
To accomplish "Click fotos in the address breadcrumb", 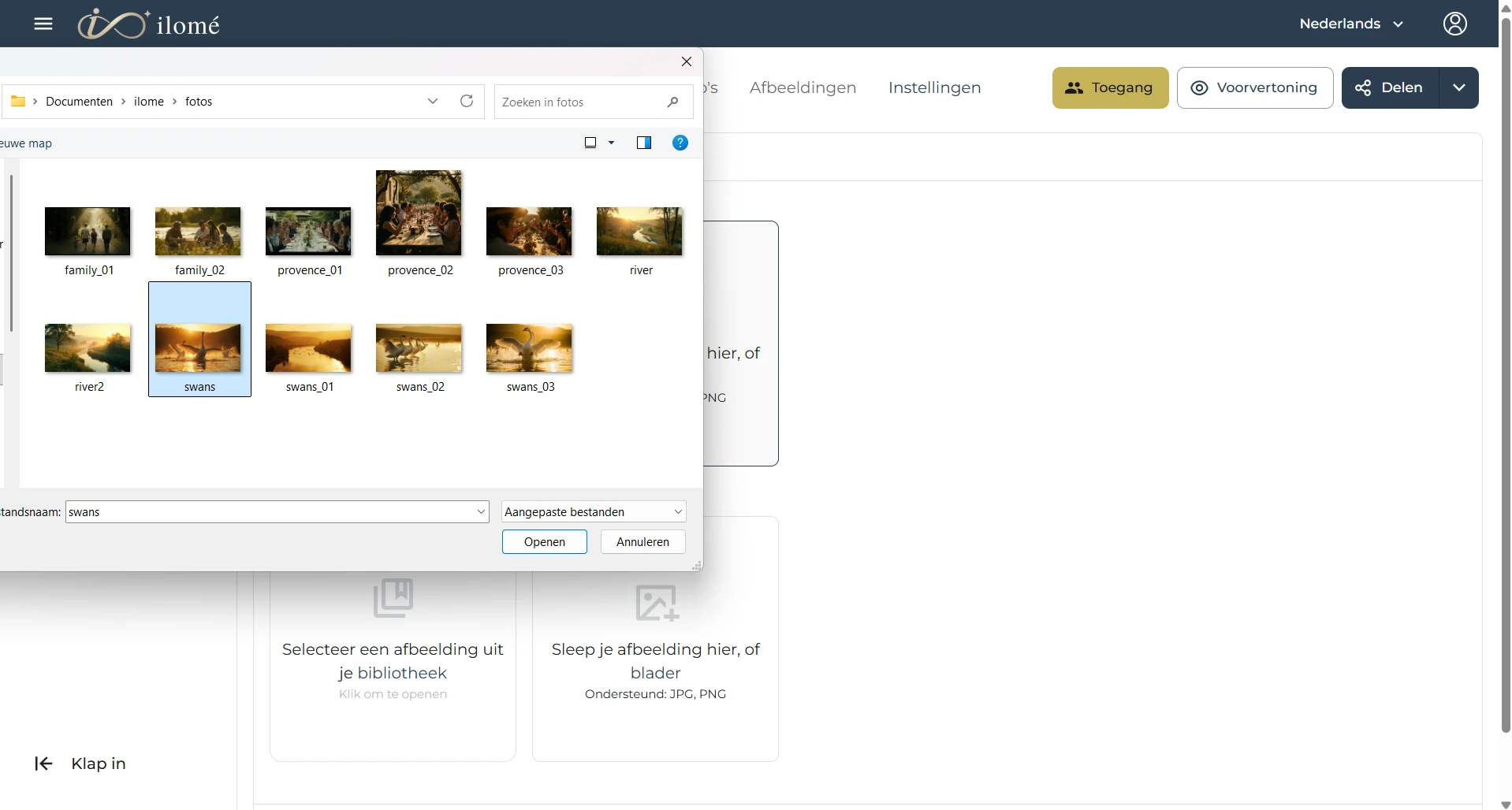I will click(x=199, y=102).
